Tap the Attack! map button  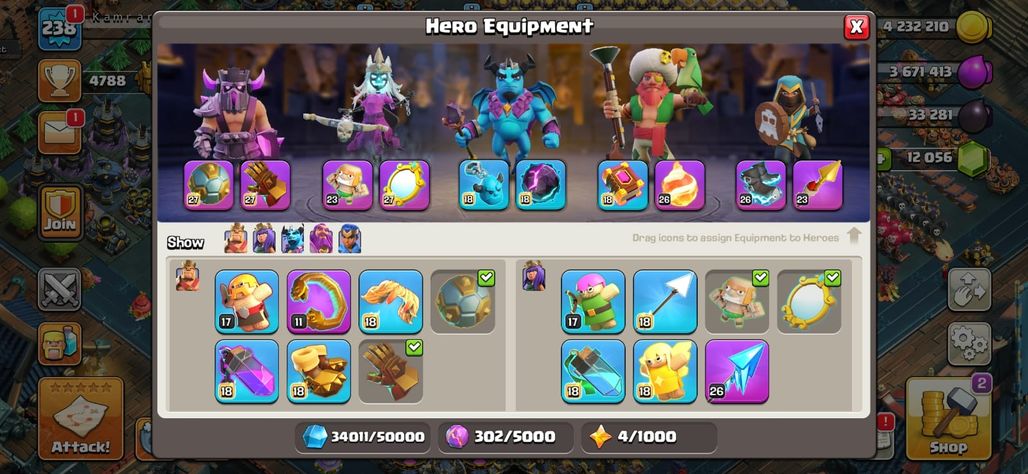(81, 418)
